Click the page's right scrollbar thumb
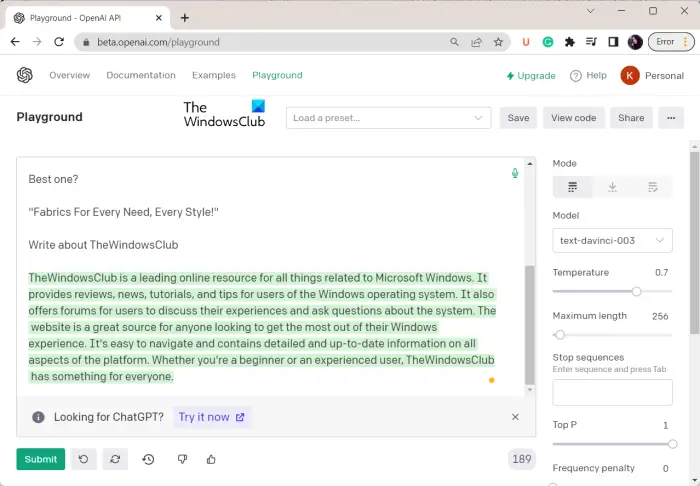The width and height of the screenshot is (700, 486). (x=694, y=243)
